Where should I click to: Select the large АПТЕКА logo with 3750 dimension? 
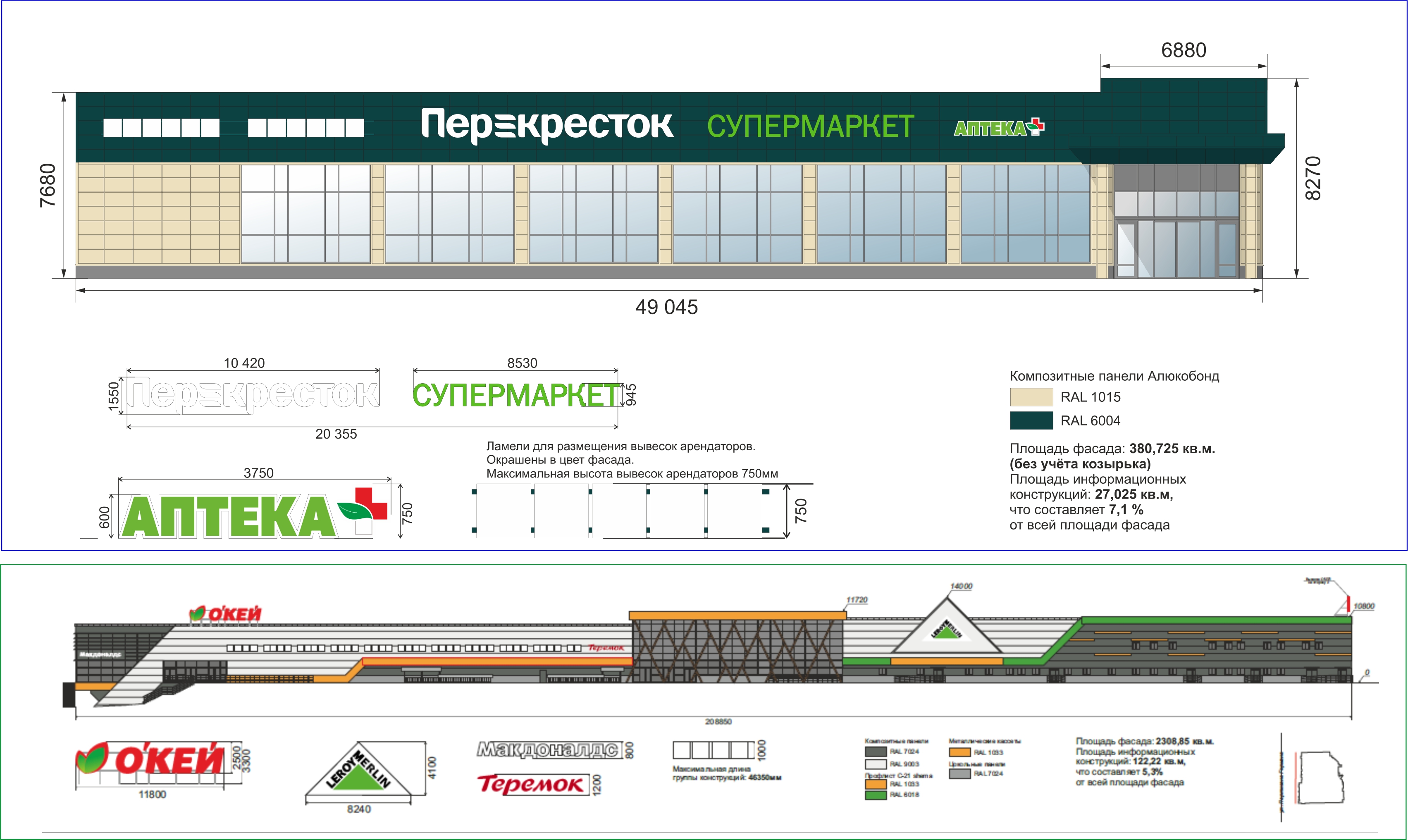tap(253, 513)
